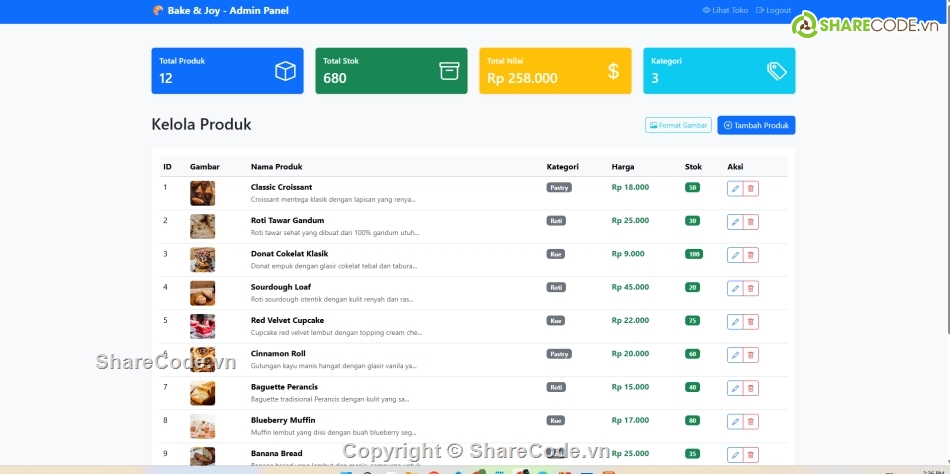
Task: Click the Total Stok green card
Action: (391, 71)
